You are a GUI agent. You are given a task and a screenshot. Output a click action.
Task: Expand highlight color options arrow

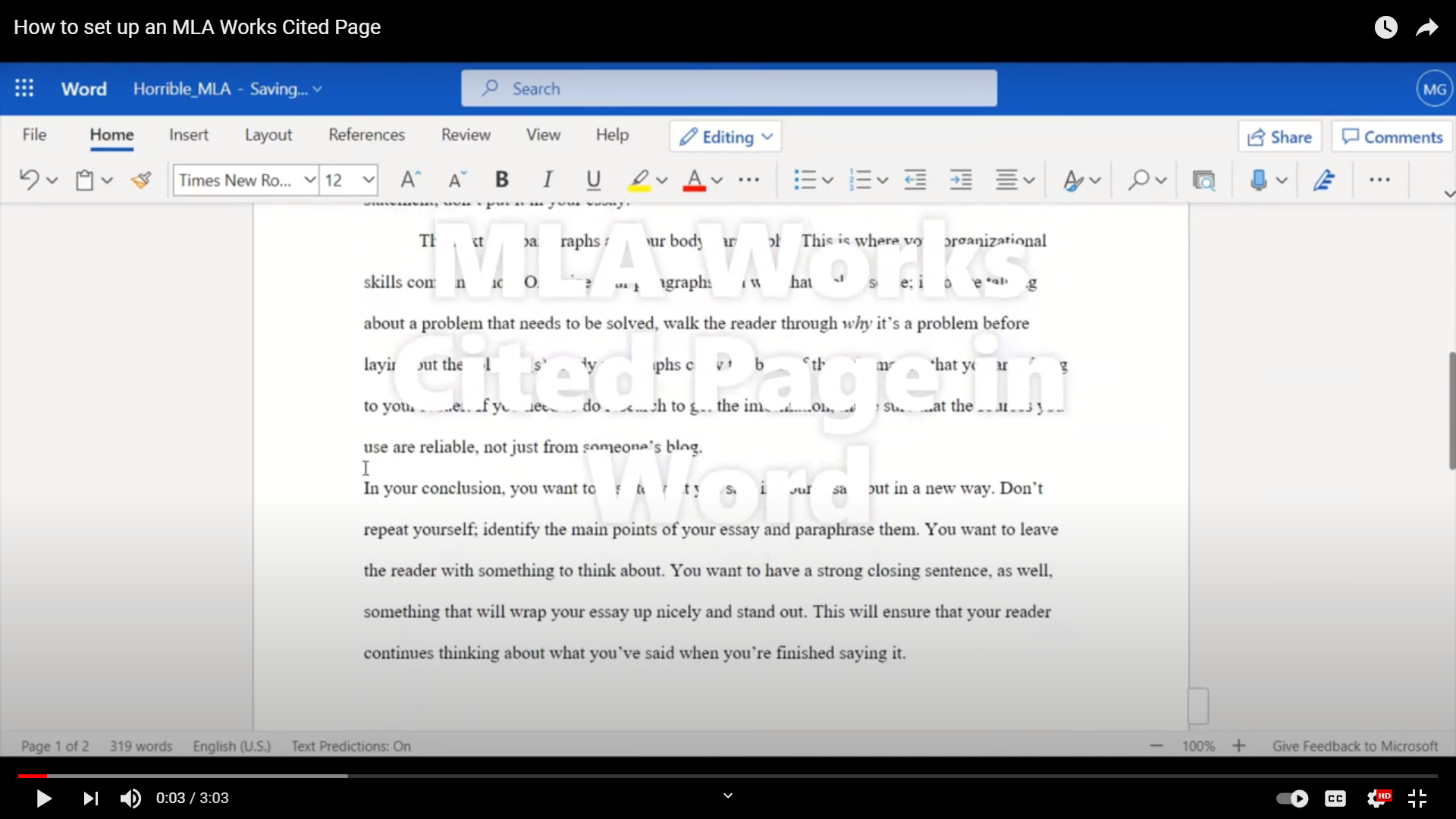pos(662,180)
